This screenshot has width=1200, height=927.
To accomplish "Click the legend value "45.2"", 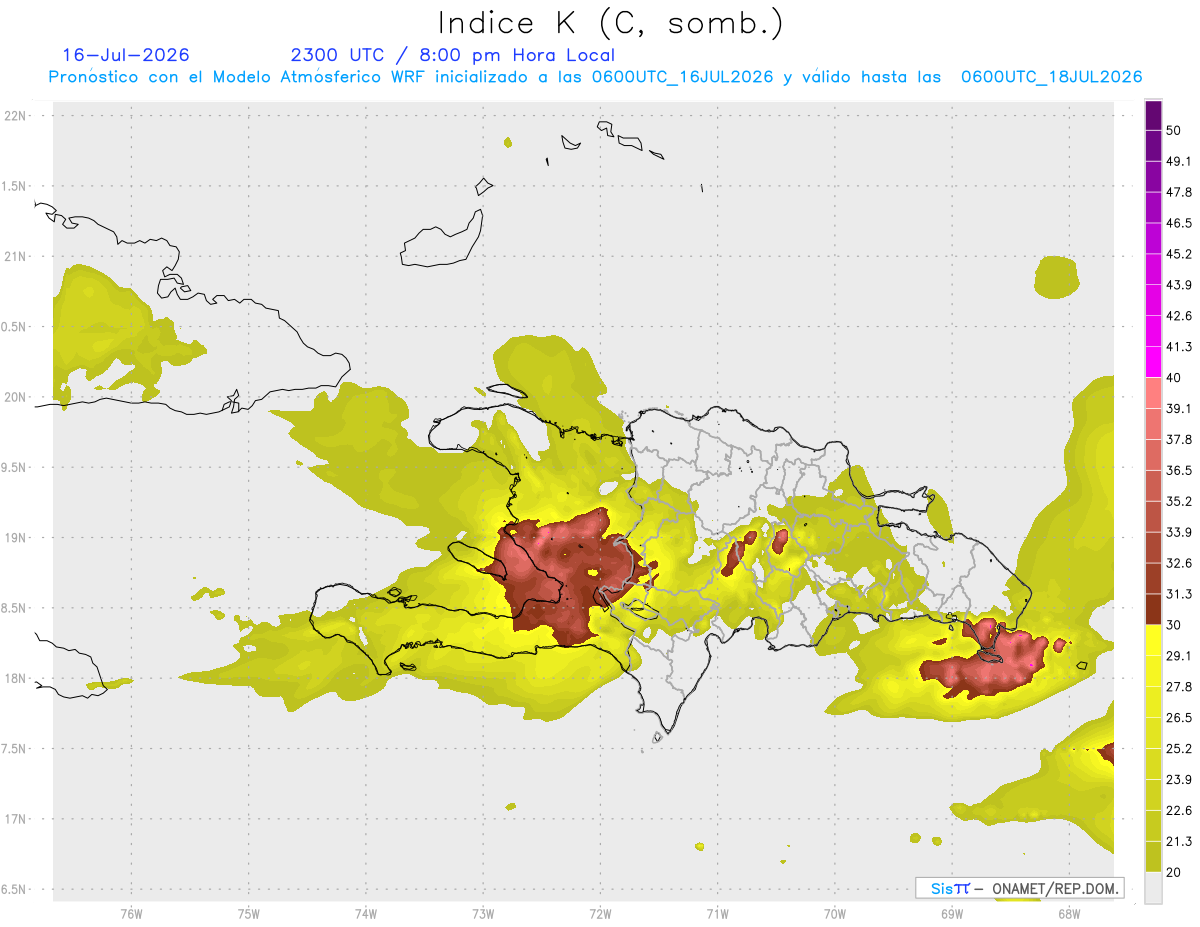I will click(1179, 254).
